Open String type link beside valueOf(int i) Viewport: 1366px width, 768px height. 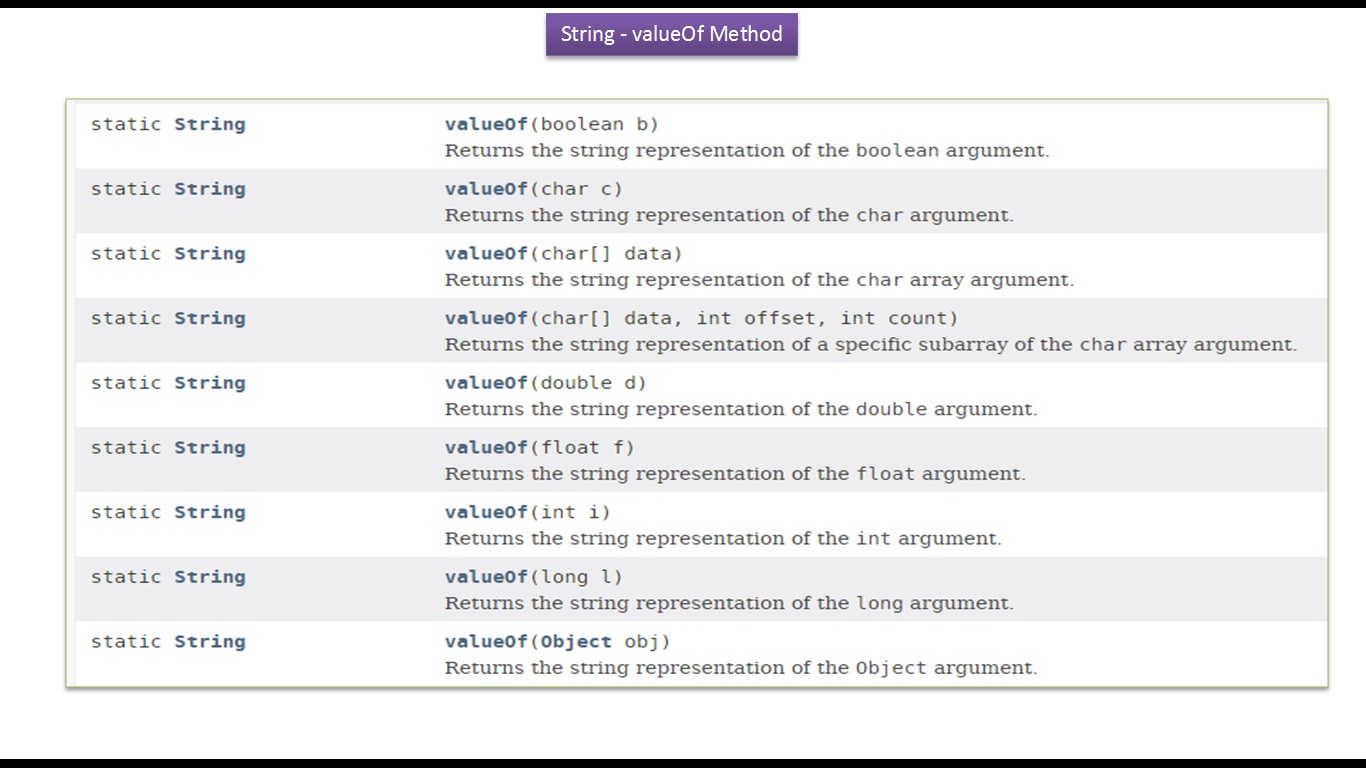click(x=210, y=512)
